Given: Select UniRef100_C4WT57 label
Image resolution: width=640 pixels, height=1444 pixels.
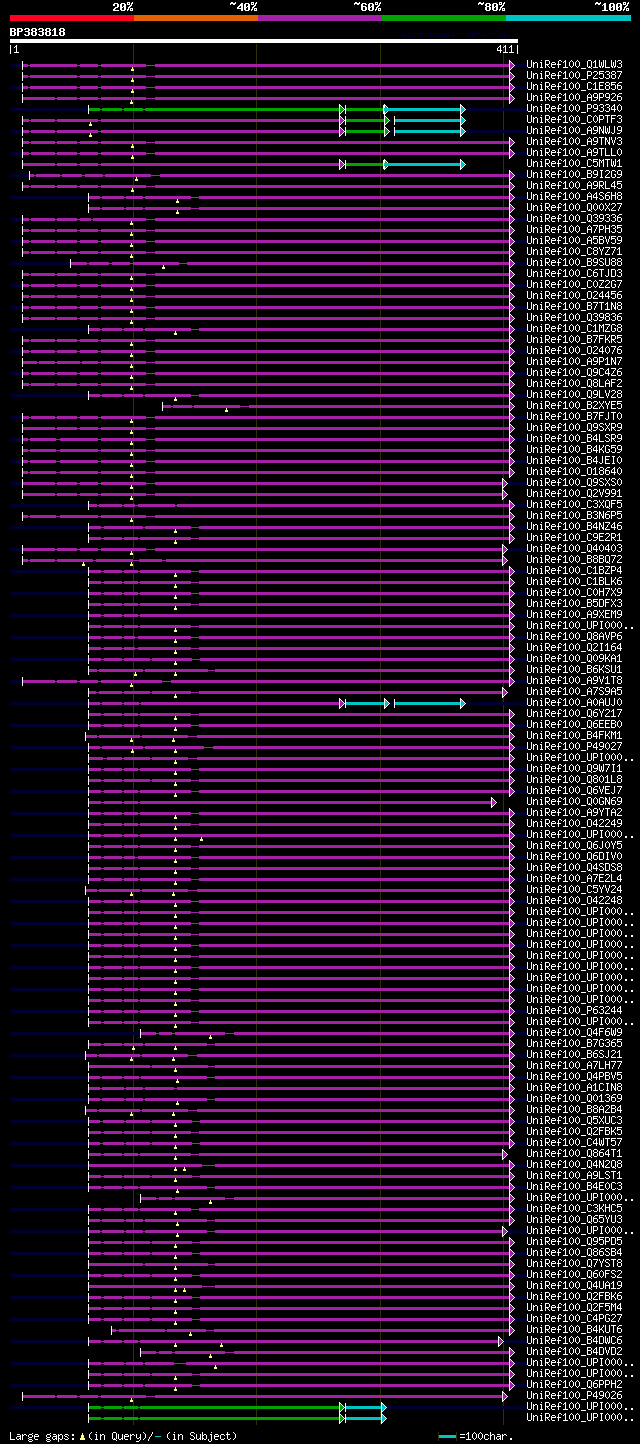Looking at the screenshot, I should coord(574,1142).
